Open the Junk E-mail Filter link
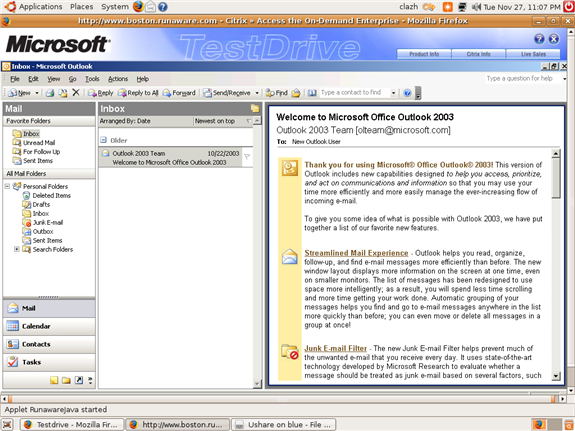 point(336,348)
